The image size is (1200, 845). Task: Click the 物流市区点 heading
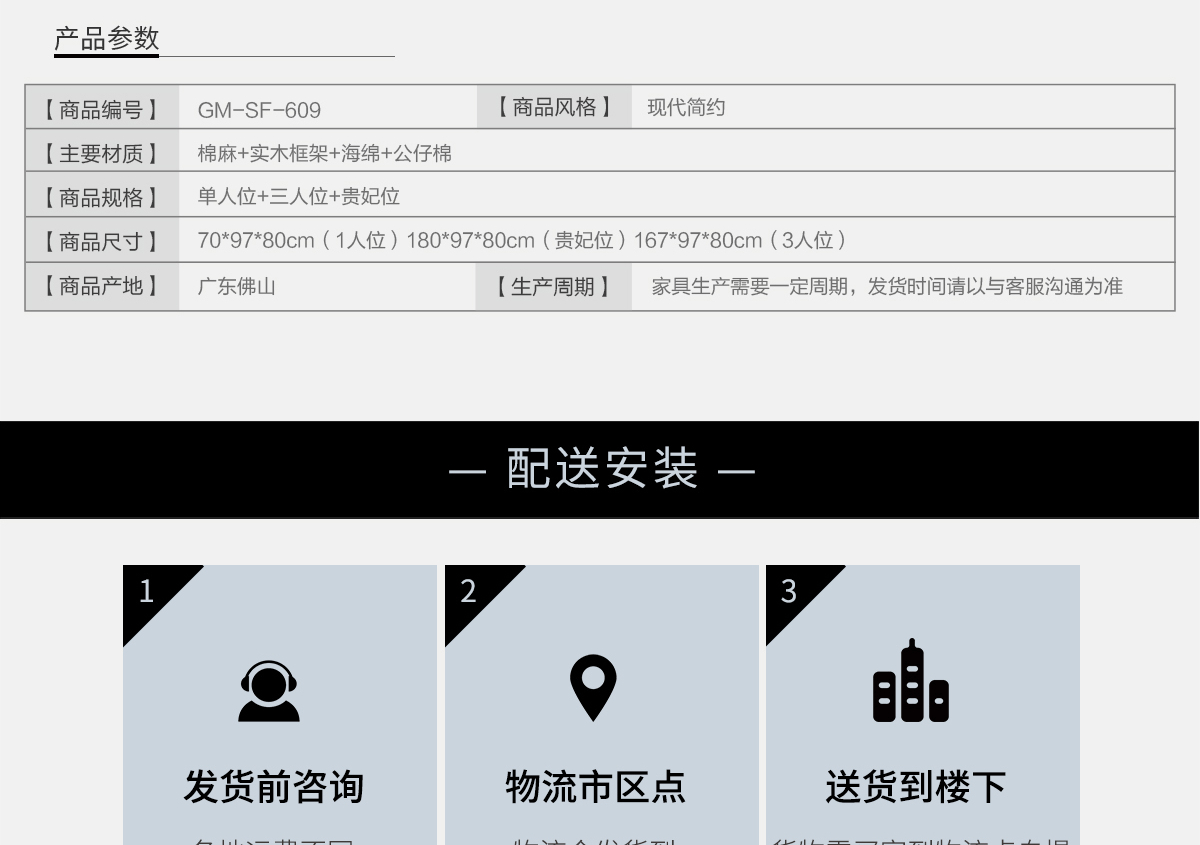tap(595, 786)
